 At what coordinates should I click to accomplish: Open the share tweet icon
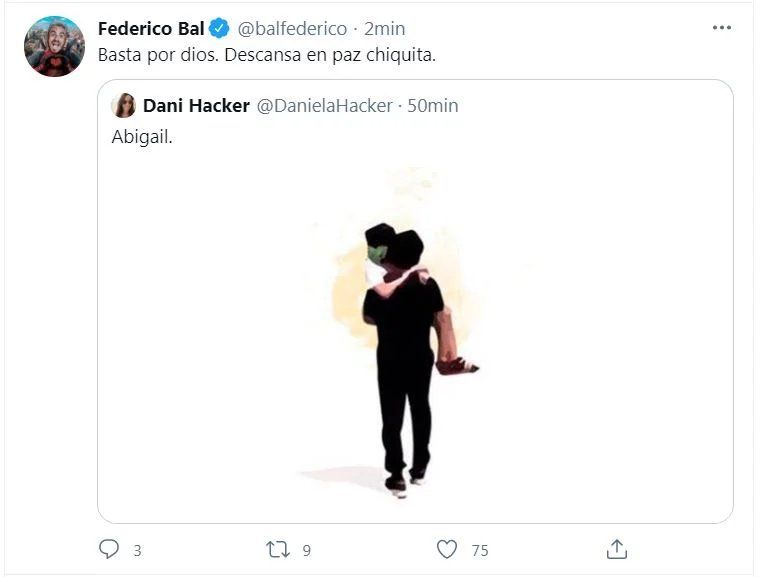617,549
